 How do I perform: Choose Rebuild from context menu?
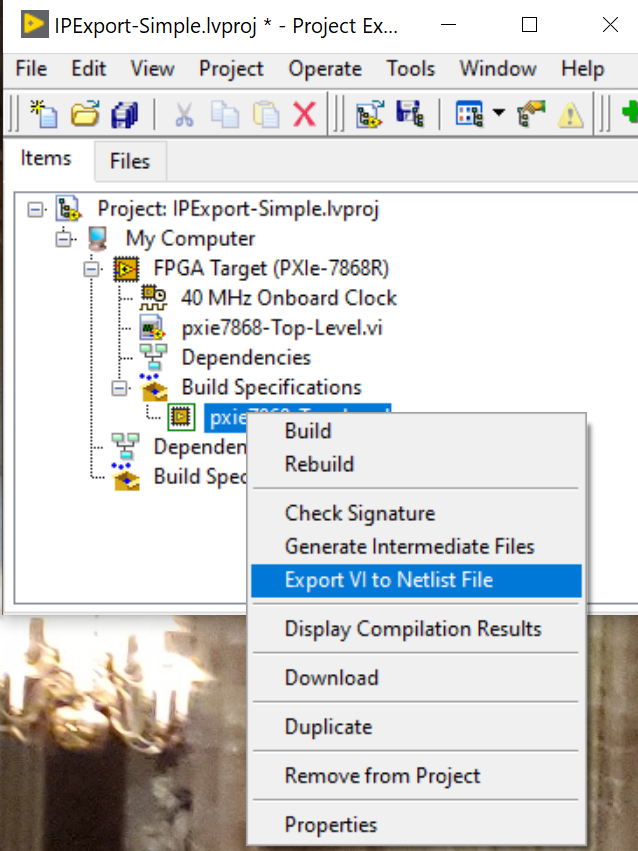(x=416, y=464)
